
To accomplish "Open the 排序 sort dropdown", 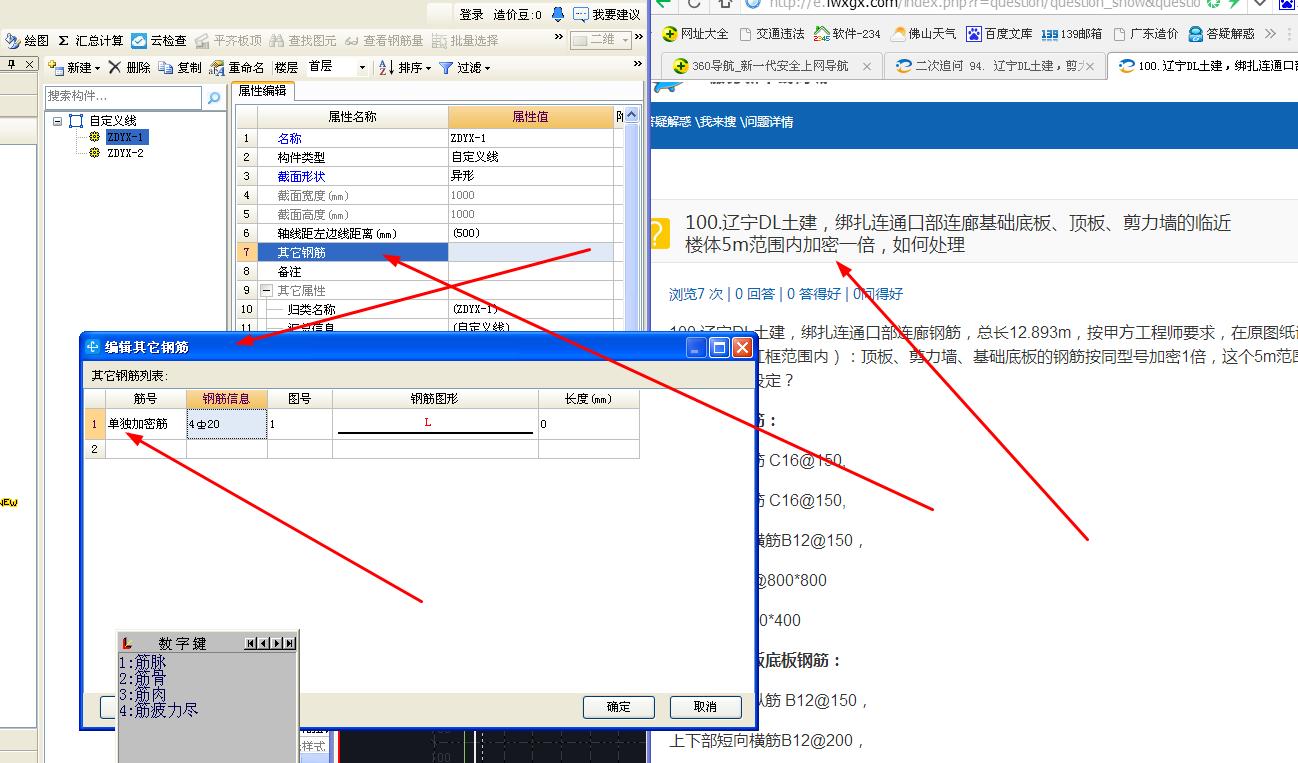I will tap(404, 68).
